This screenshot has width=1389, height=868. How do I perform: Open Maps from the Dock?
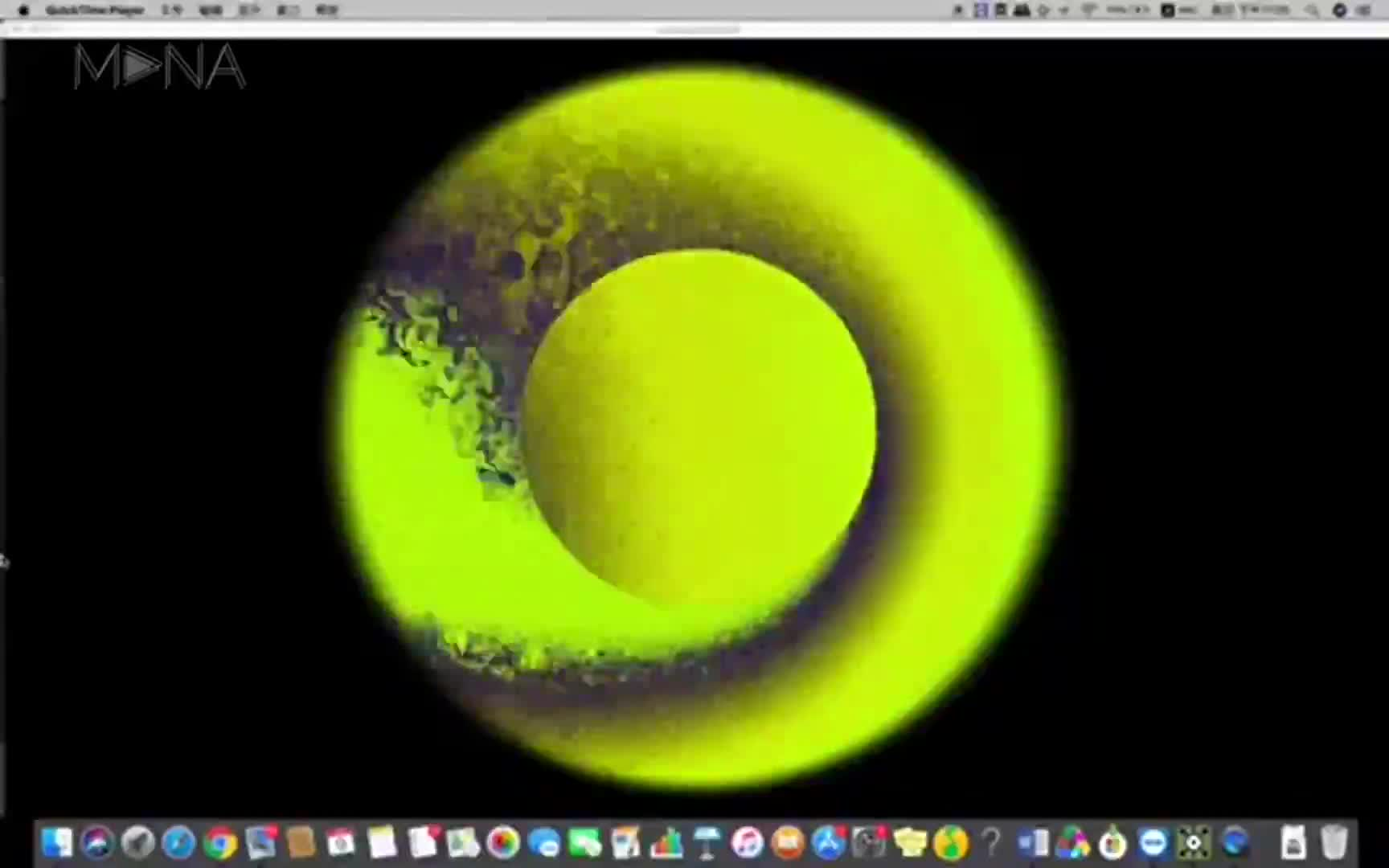click(x=463, y=843)
